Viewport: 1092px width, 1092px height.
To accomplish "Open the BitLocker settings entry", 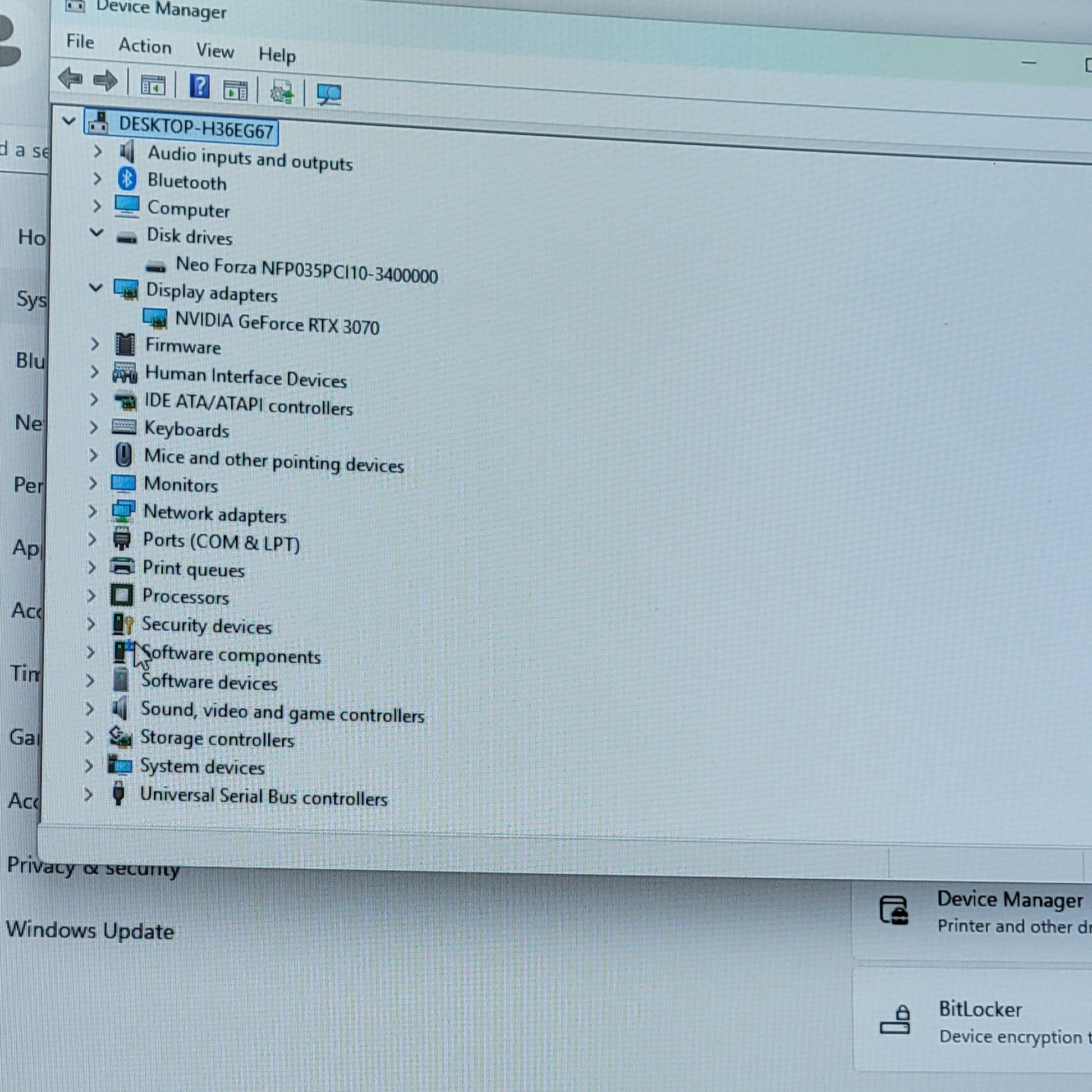I will tap(980, 1010).
